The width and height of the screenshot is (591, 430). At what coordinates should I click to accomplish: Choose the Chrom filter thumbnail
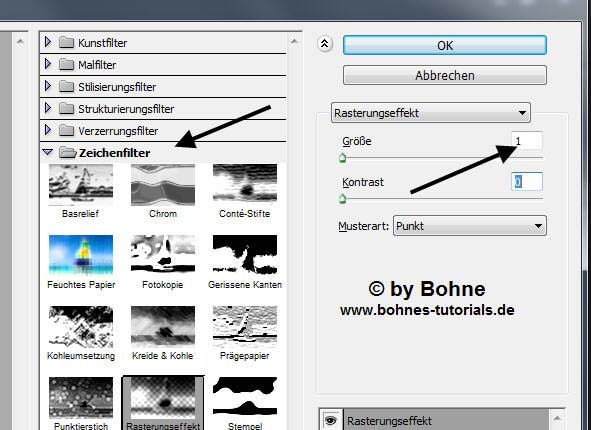[x=163, y=185]
